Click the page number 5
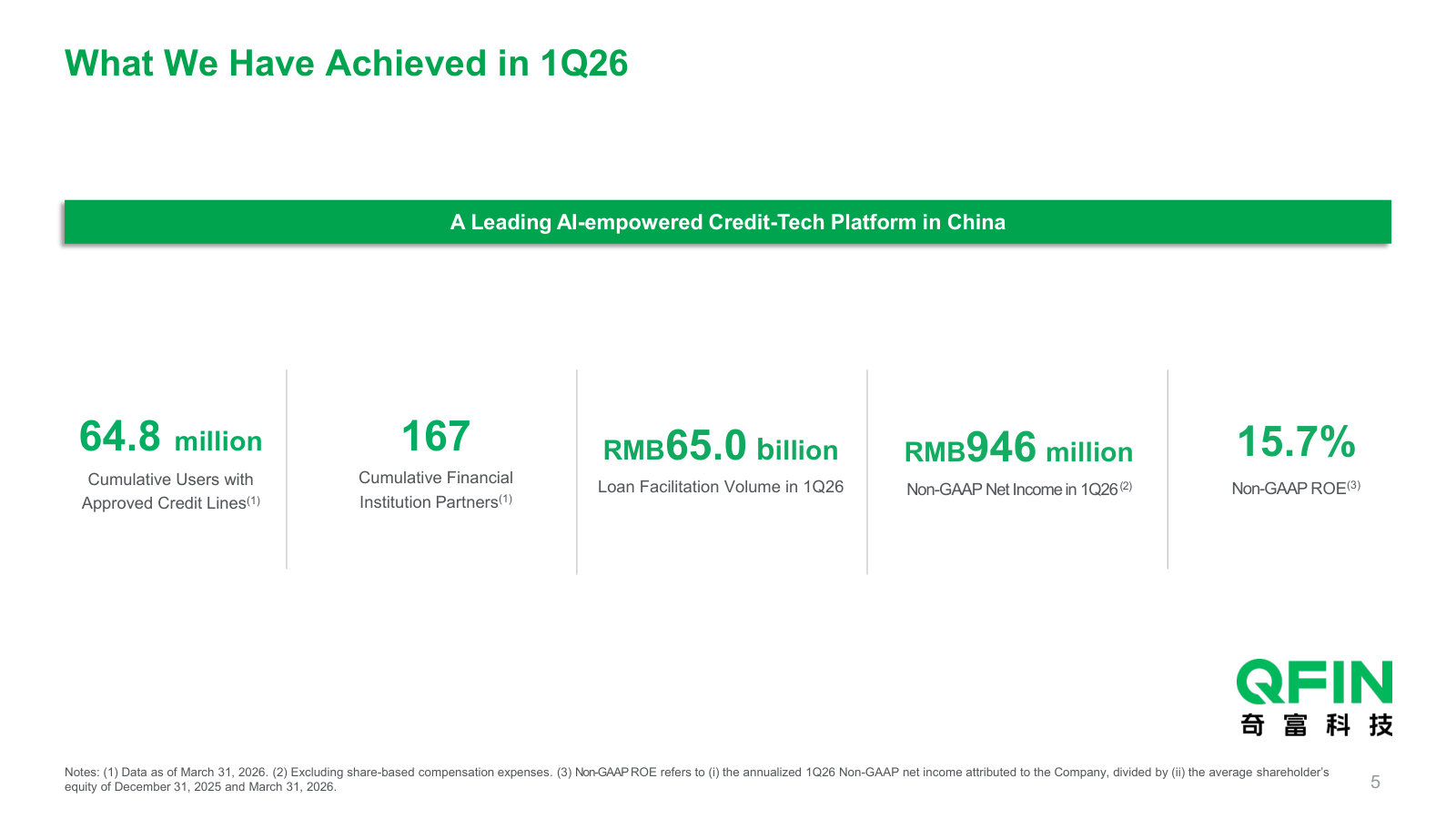Viewport: 1456px width, 819px height. pyautogui.click(x=1375, y=782)
